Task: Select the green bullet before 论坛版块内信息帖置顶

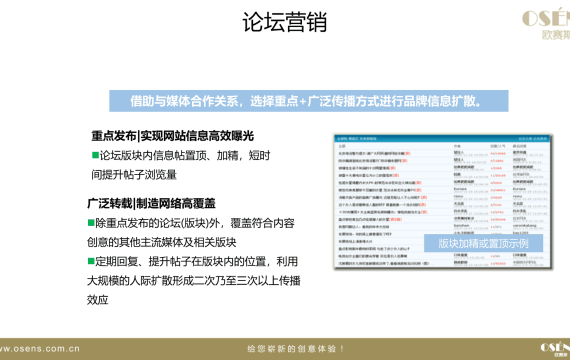Action: [x=96, y=155]
